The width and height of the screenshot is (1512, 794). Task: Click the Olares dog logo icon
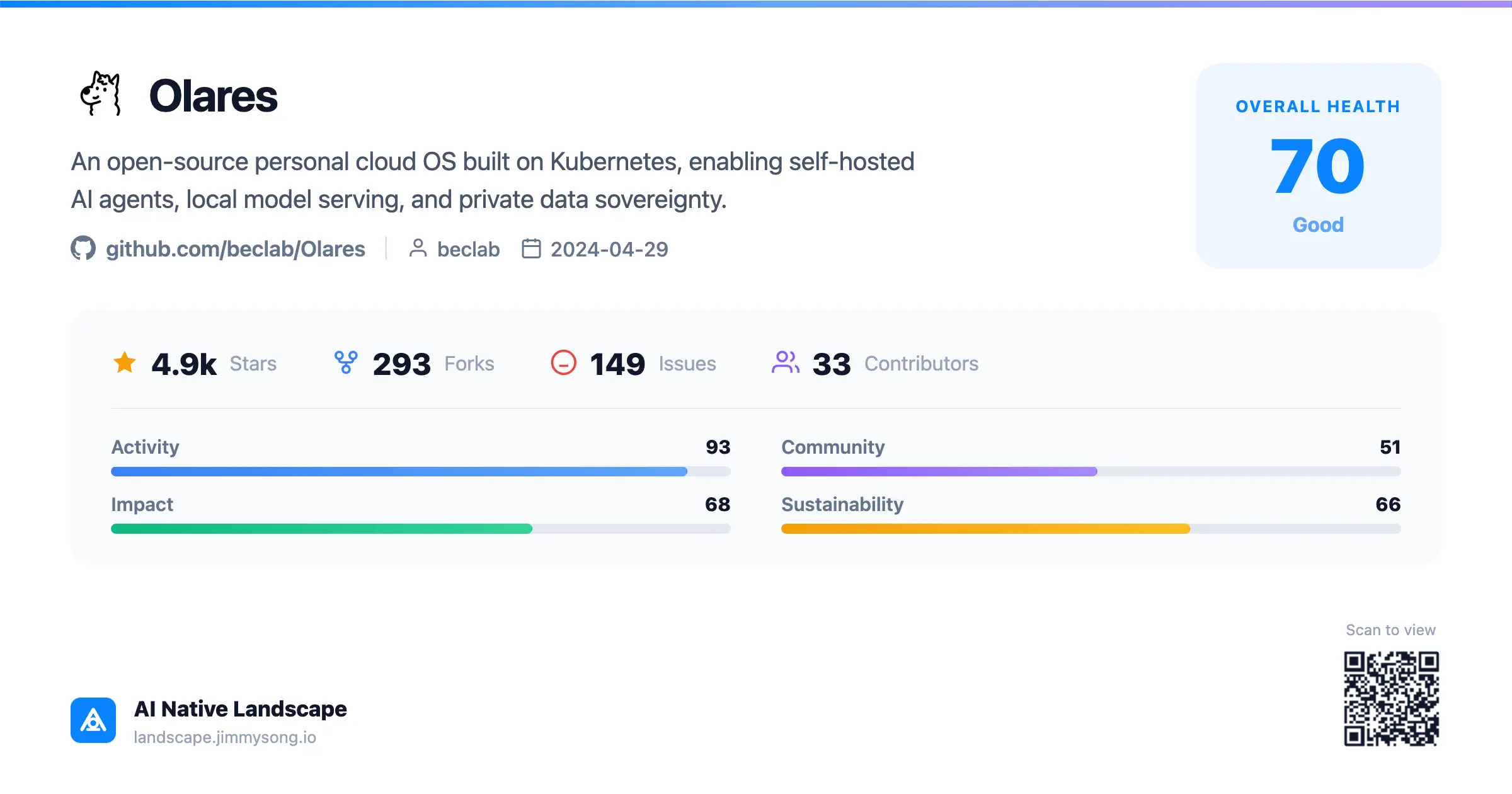[101, 93]
